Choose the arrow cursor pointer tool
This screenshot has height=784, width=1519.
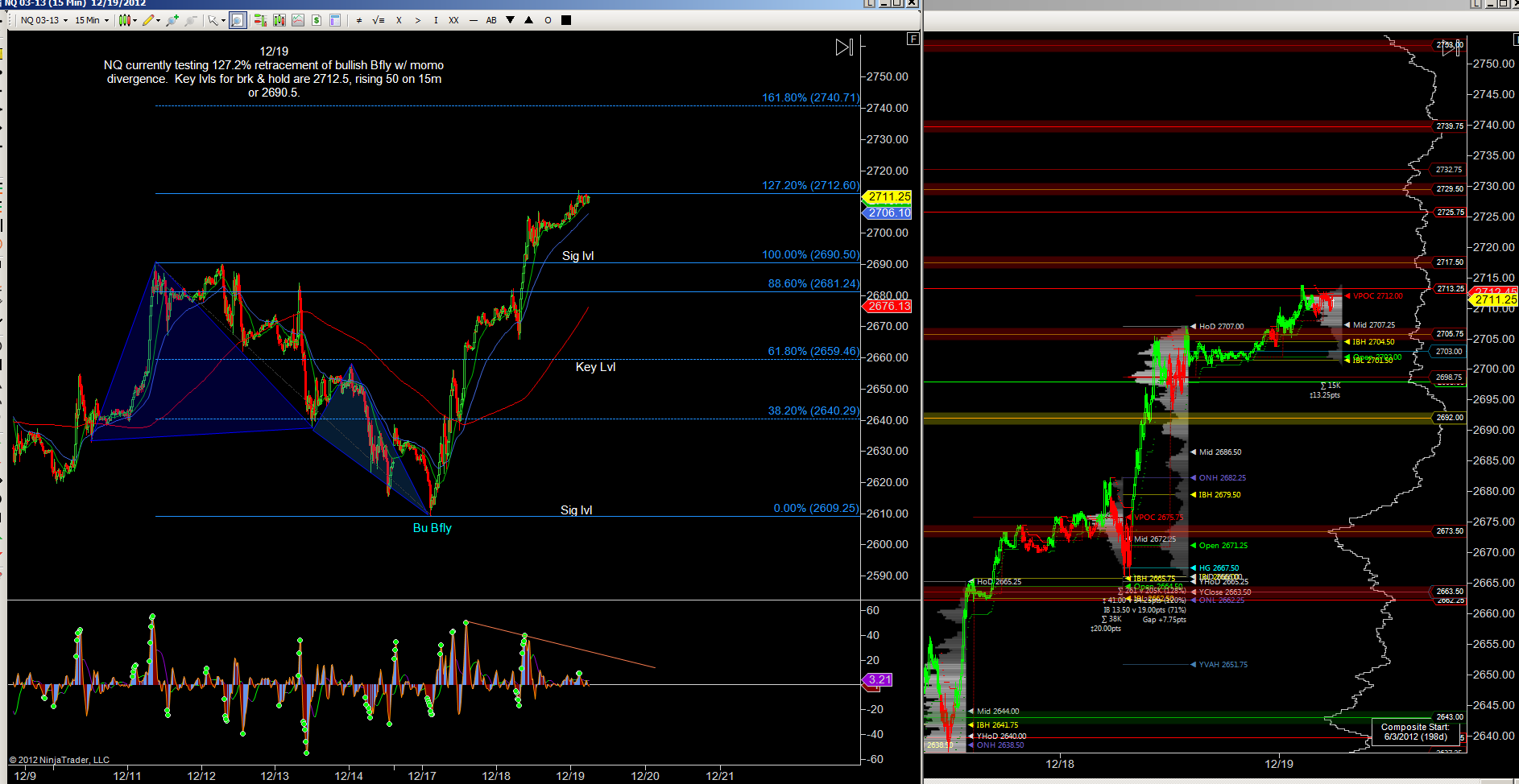click(x=214, y=20)
